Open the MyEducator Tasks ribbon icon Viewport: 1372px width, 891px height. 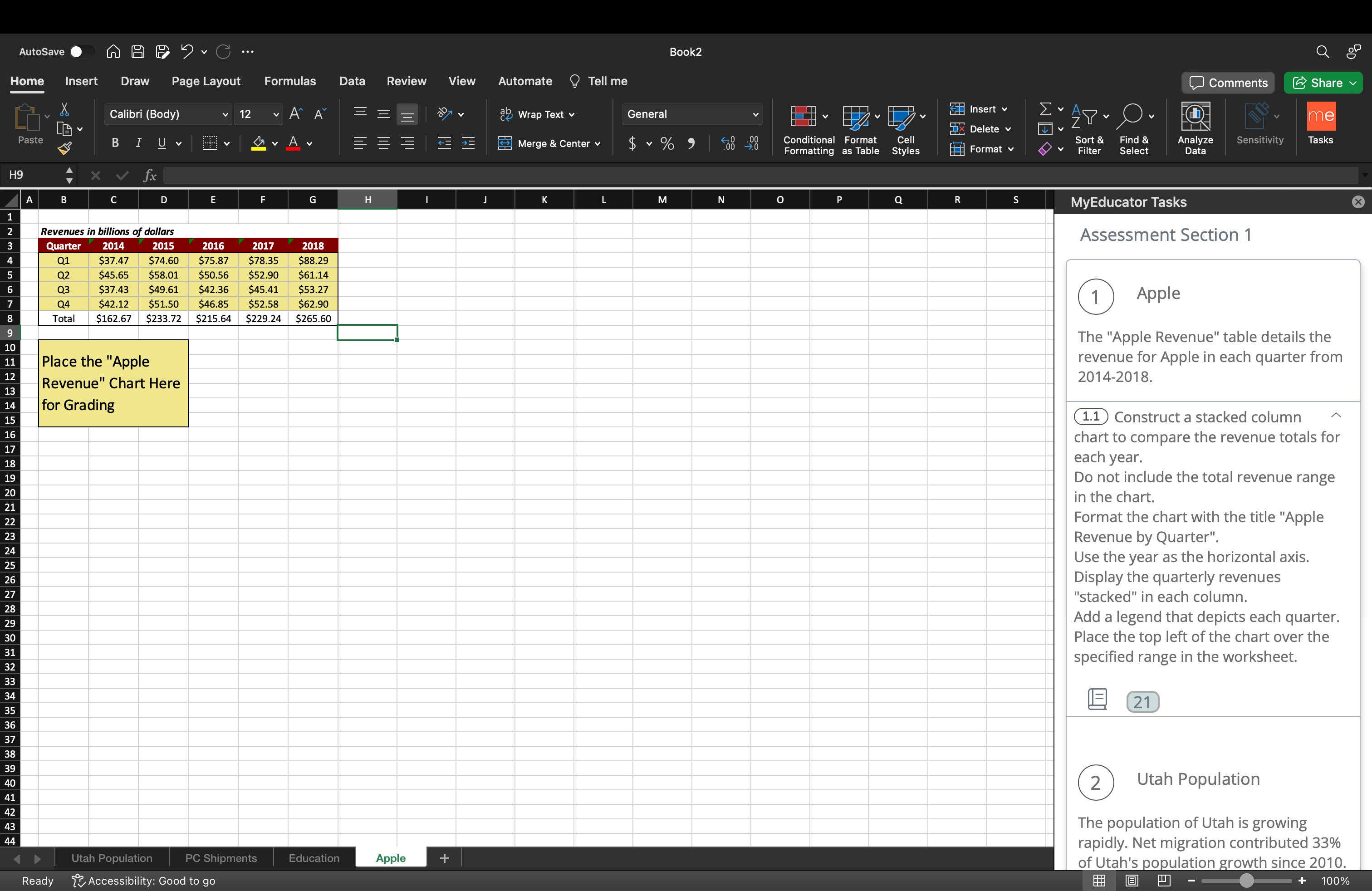coord(1320,117)
